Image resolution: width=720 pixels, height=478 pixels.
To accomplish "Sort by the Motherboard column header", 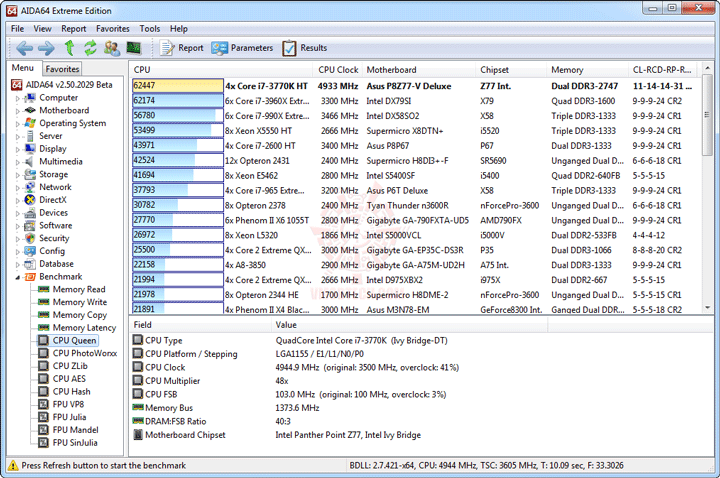I will (x=418, y=70).
